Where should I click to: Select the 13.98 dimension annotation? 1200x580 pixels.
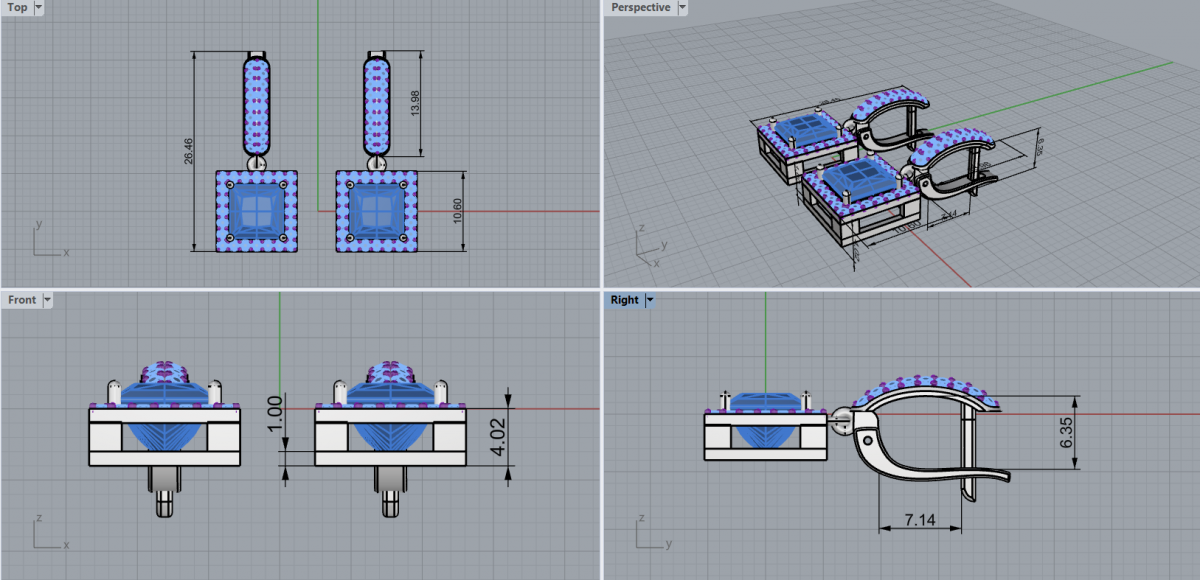pos(416,103)
